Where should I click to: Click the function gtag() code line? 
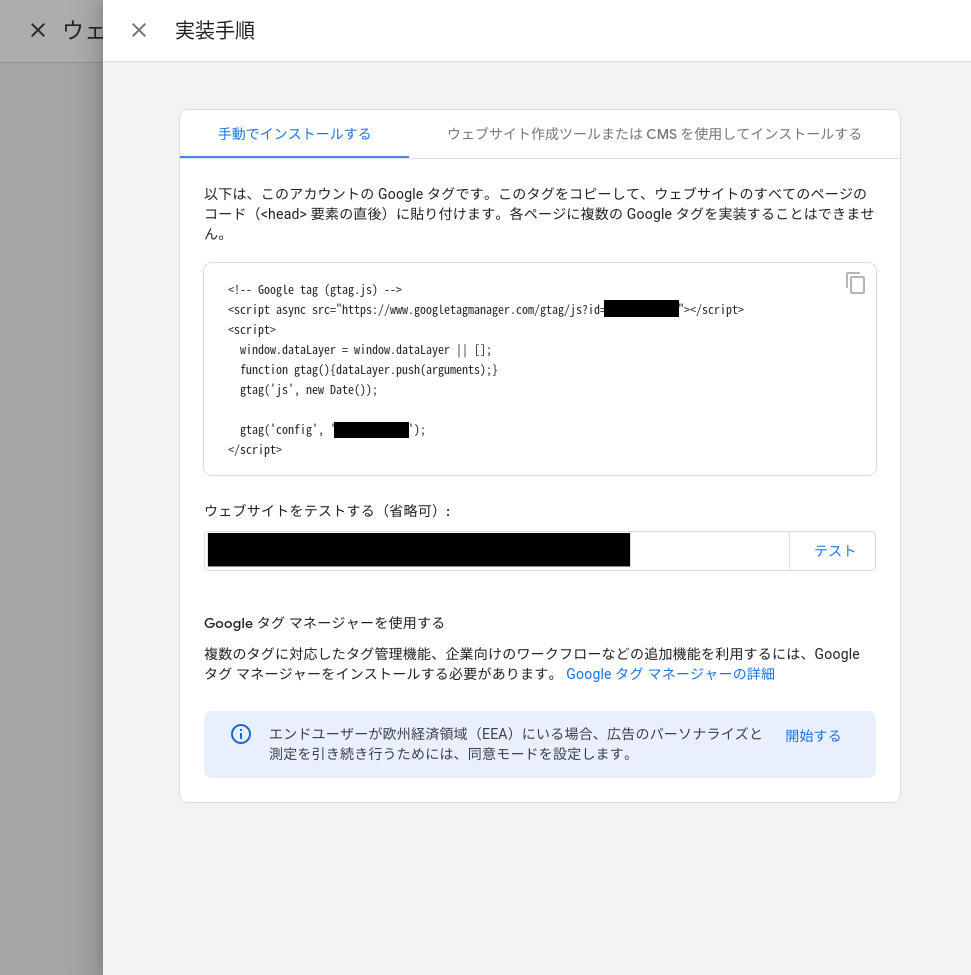tap(368, 370)
